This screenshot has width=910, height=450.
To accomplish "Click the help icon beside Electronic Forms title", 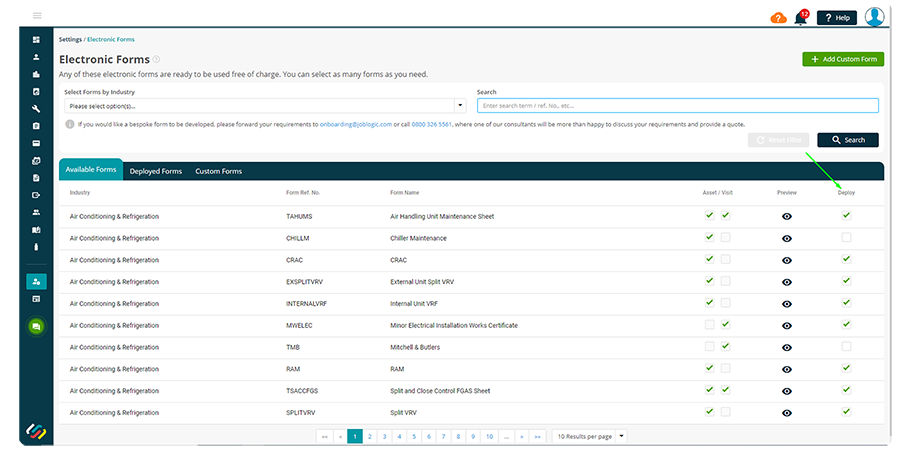I will [x=157, y=59].
